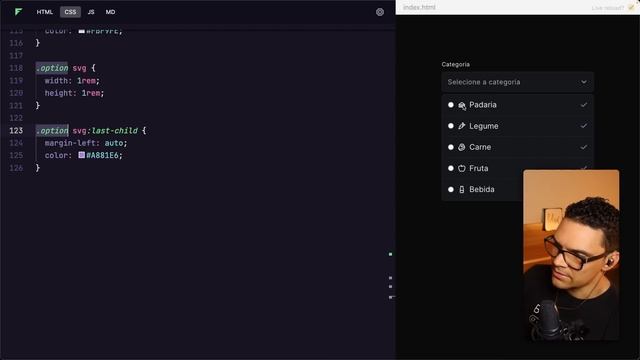
Task: Click the apple icon beside Fruta
Action: click(462, 168)
